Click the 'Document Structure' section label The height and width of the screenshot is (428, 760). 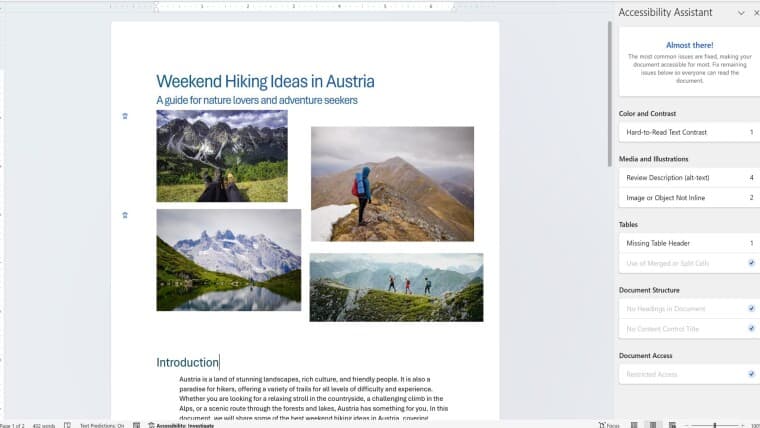(x=649, y=290)
